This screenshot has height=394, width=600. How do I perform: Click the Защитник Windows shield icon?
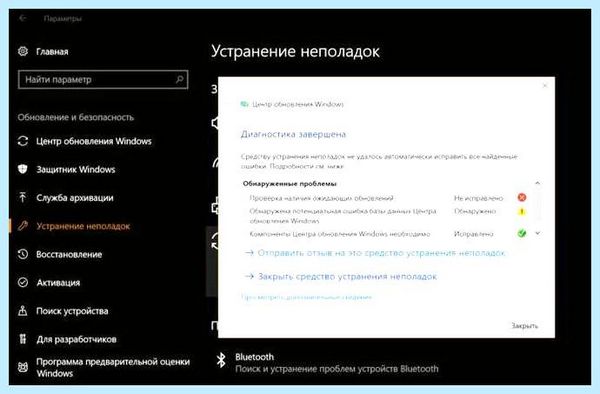(x=23, y=169)
